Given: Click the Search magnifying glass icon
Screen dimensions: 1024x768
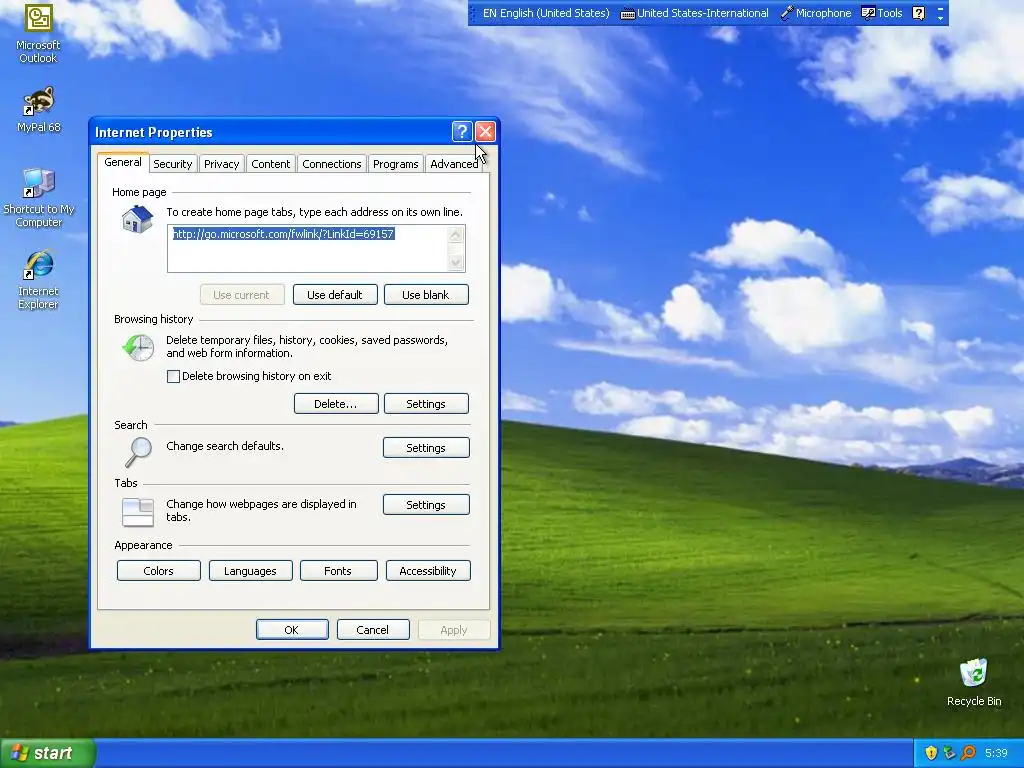Looking at the screenshot, I should tap(138, 452).
